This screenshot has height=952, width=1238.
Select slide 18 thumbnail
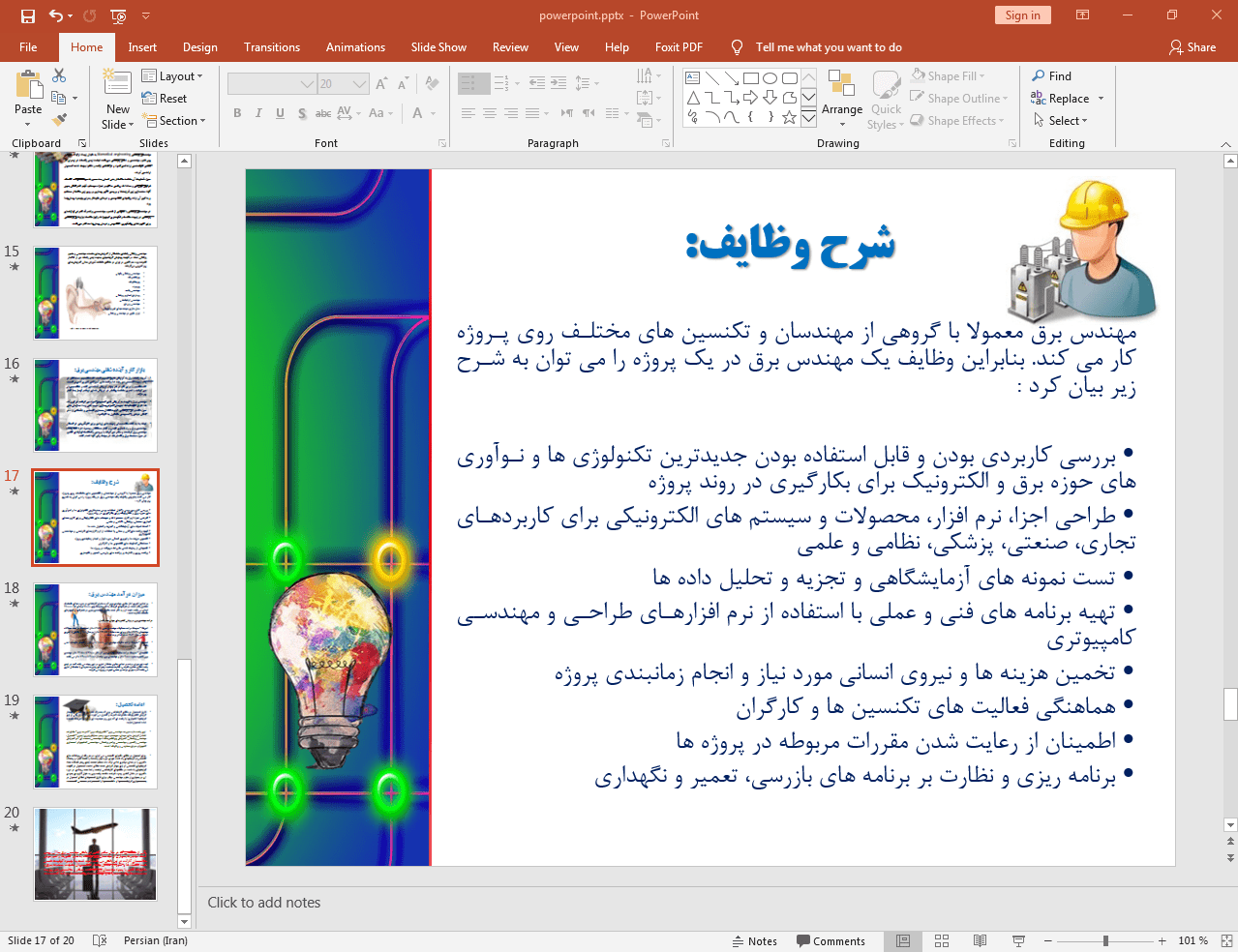click(x=95, y=630)
